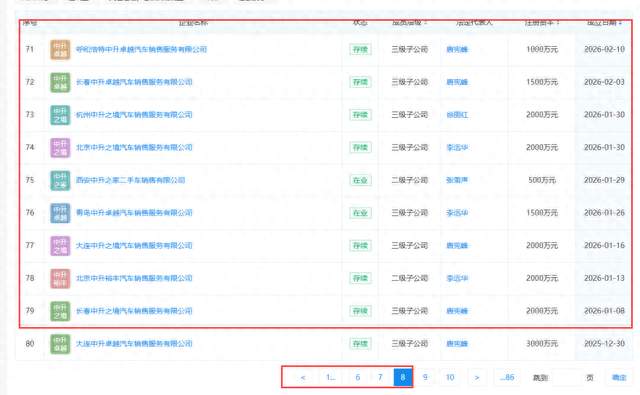Open the company name link in row 71
This screenshot has height=395, width=640.
[x=141, y=49]
